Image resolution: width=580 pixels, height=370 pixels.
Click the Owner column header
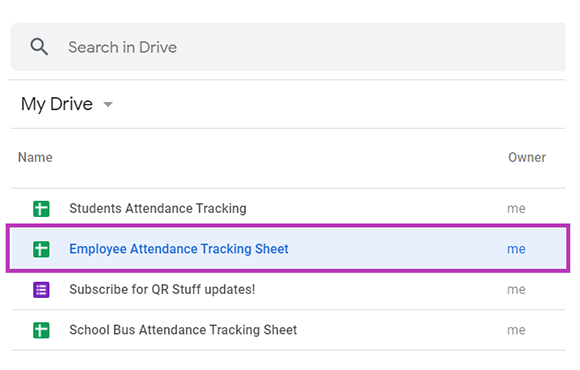click(527, 157)
